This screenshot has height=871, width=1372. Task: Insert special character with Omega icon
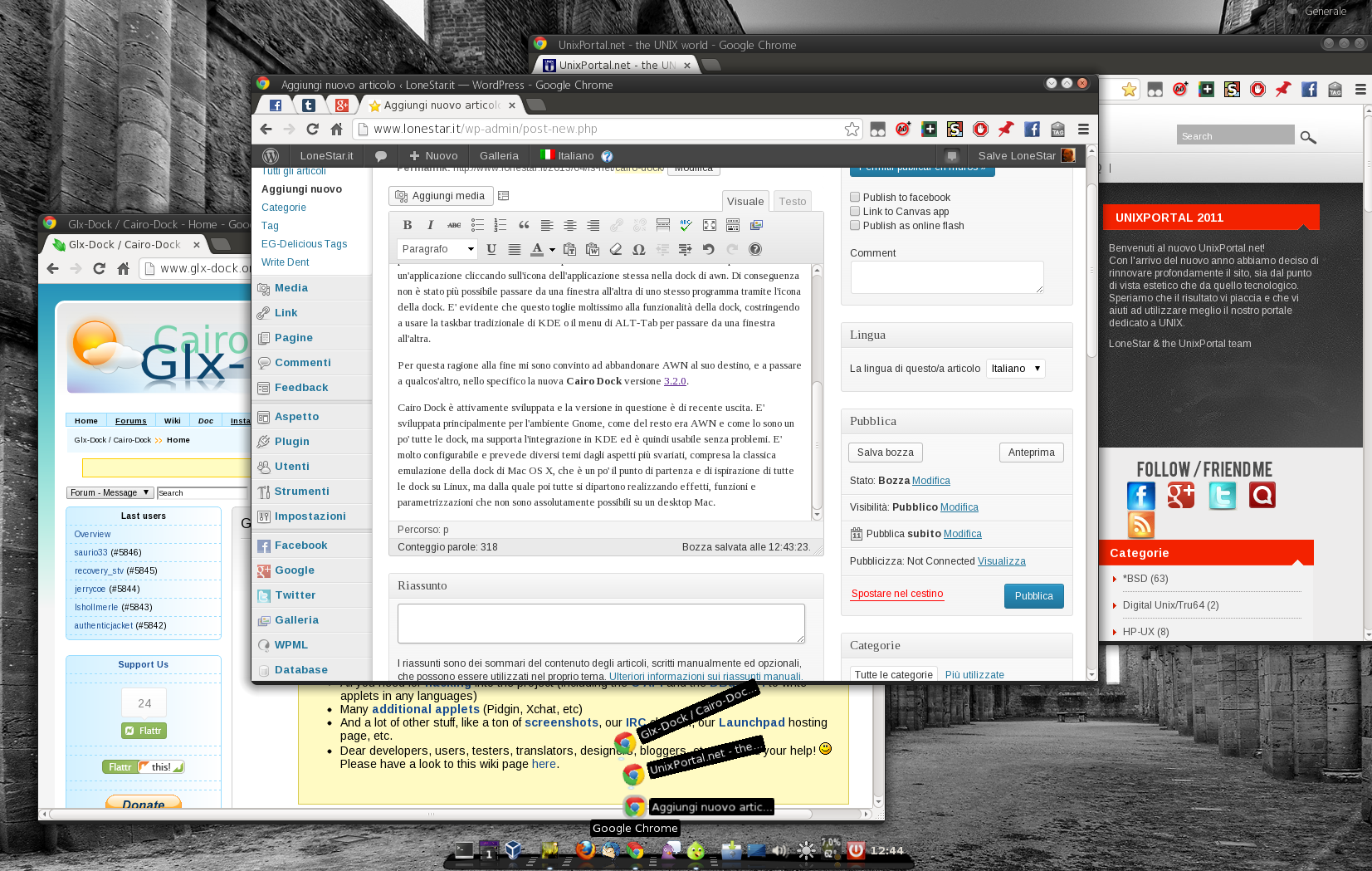click(x=638, y=249)
